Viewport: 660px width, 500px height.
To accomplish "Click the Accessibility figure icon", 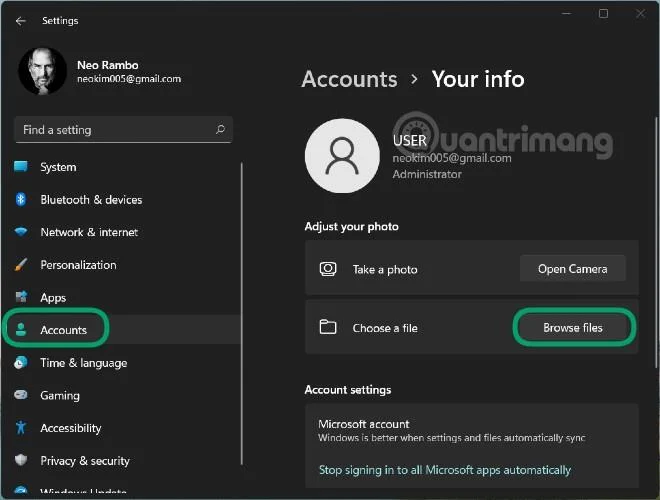I will click(21, 428).
